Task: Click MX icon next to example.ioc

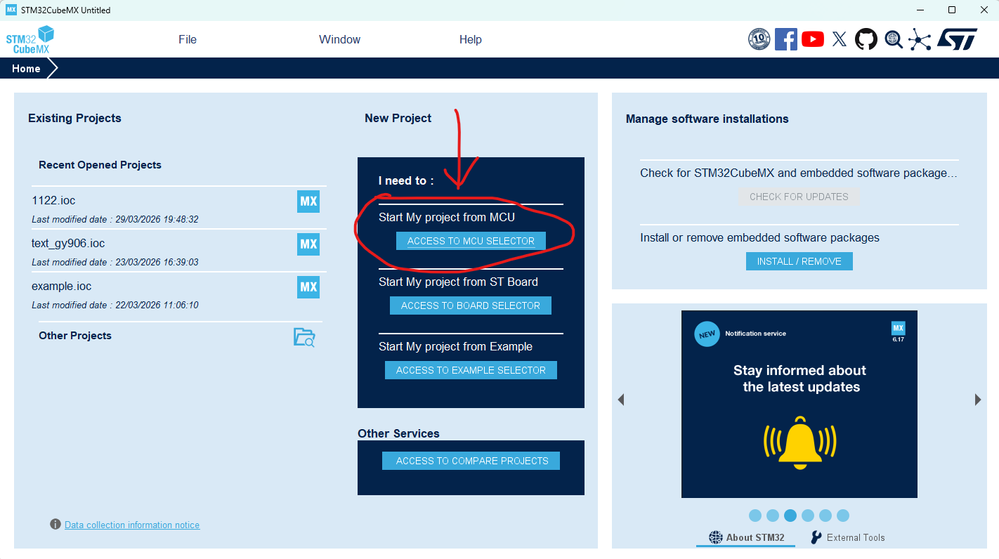Action: (308, 287)
